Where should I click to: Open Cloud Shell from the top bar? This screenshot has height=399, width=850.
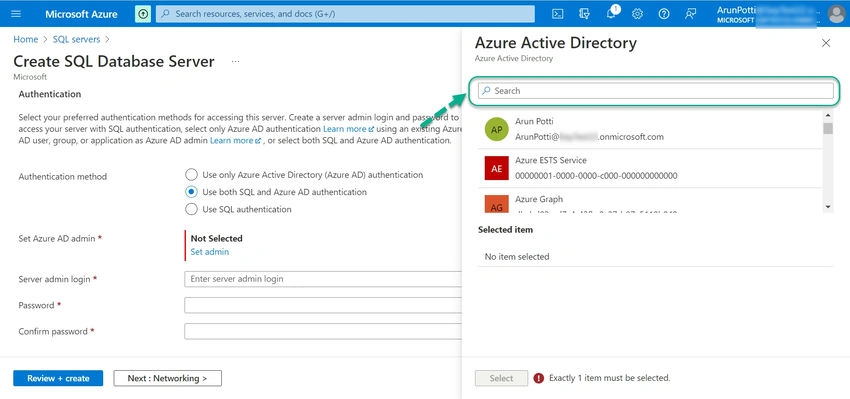point(557,14)
